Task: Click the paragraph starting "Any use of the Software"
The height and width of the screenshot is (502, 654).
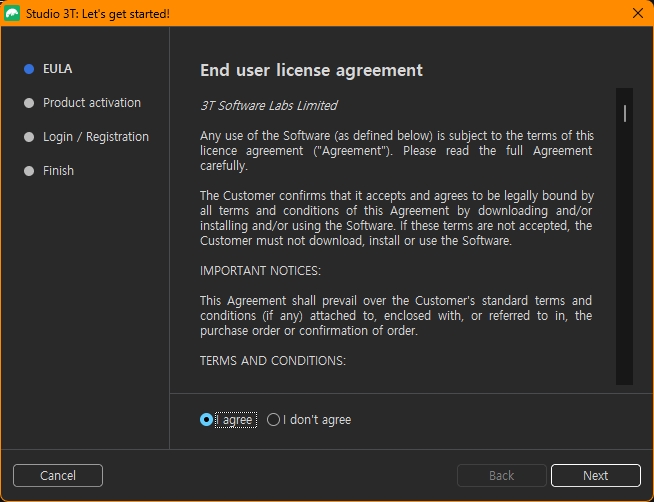Action: (396, 151)
